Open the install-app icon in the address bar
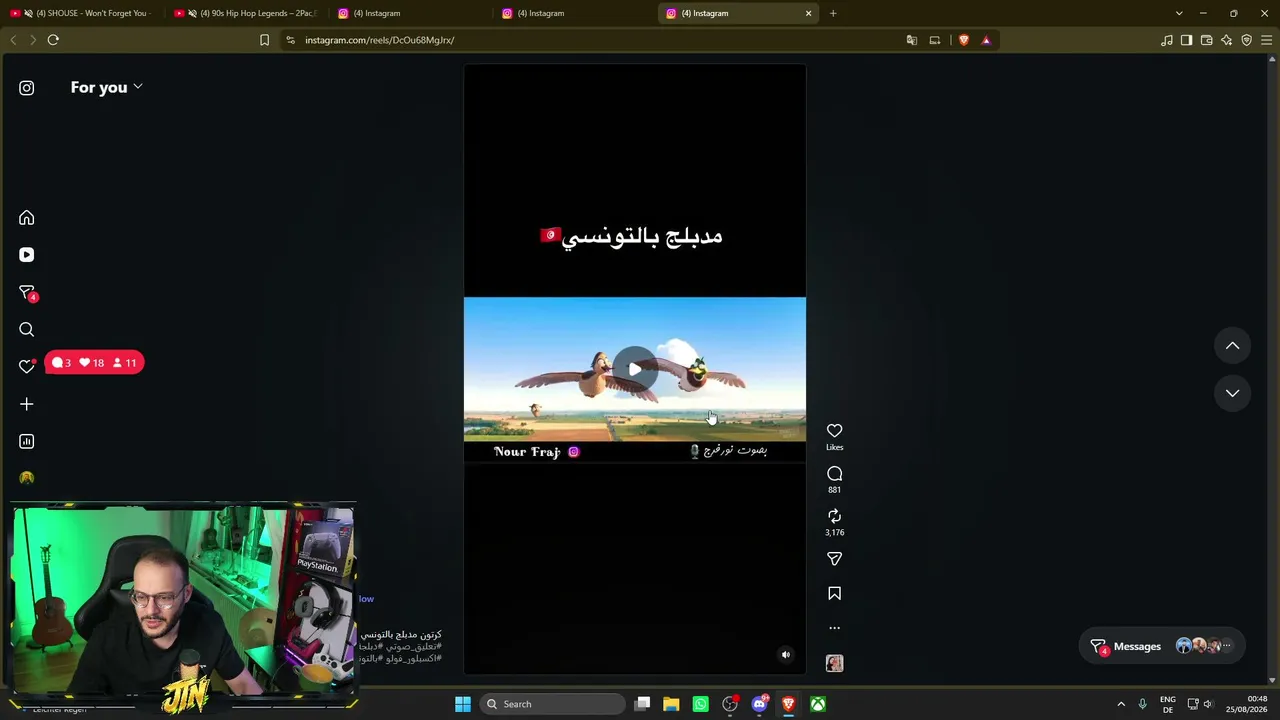Viewport: 1280px width, 720px height. pos(935,40)
